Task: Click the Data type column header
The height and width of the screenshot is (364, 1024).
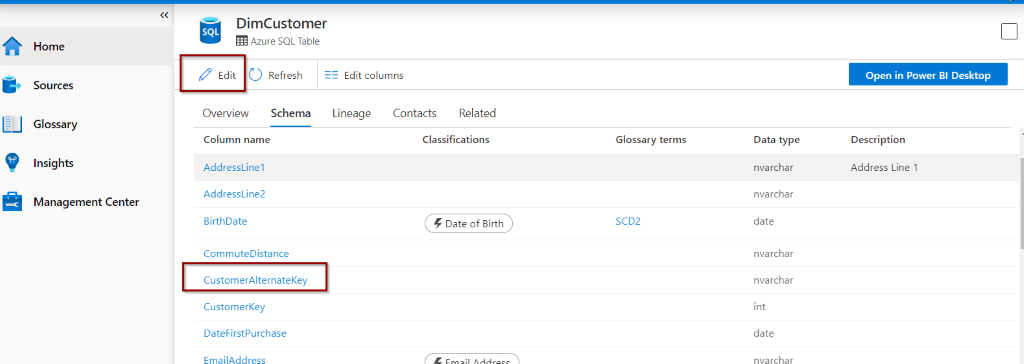Action: pos(776,140)
